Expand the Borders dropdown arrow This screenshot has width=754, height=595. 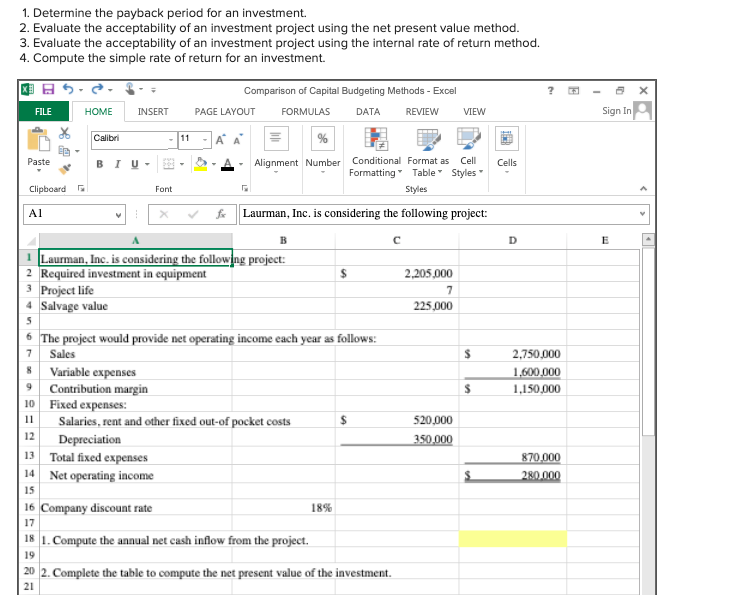182,164
